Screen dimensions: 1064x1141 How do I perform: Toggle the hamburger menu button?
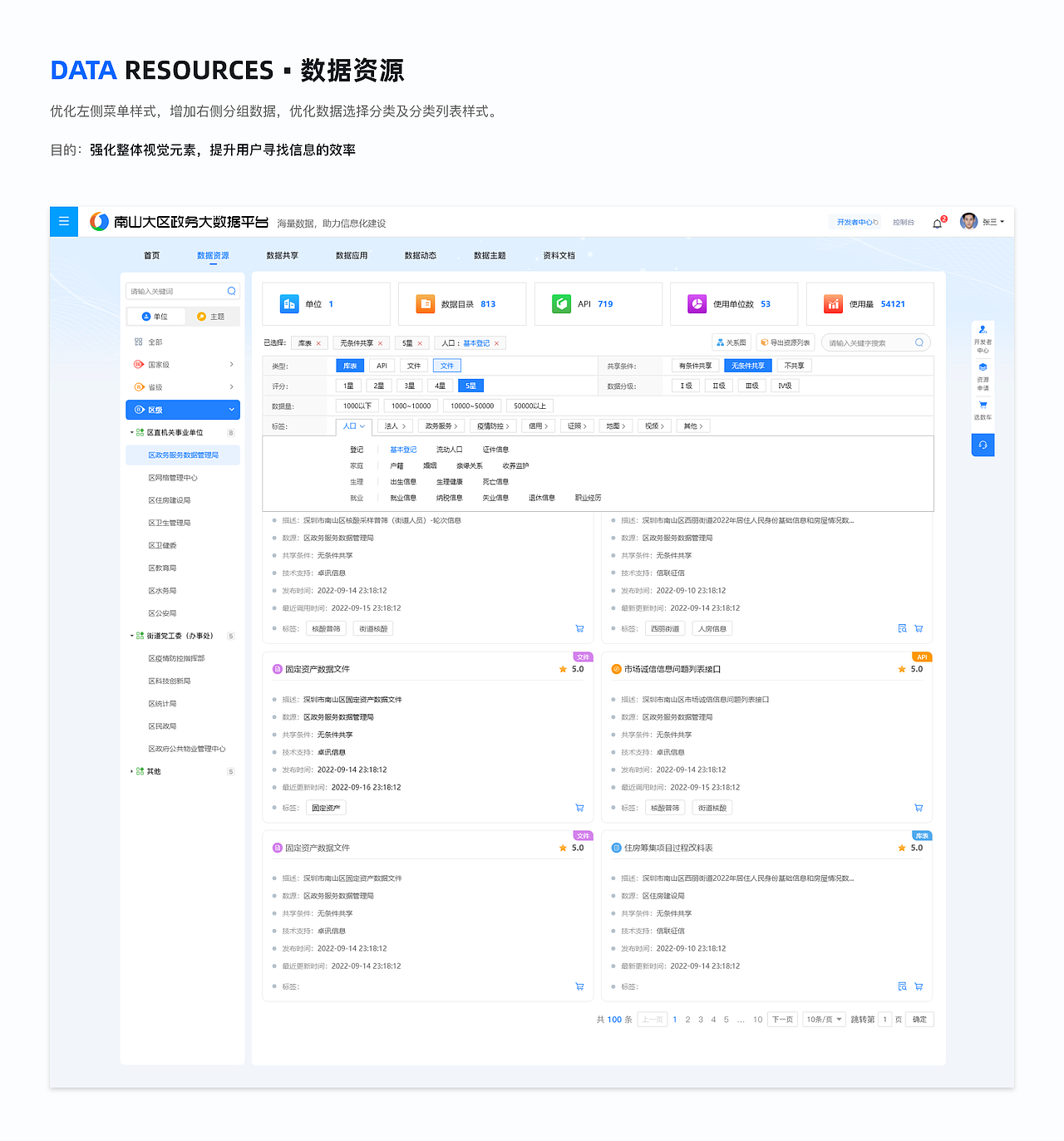[64, 222]
